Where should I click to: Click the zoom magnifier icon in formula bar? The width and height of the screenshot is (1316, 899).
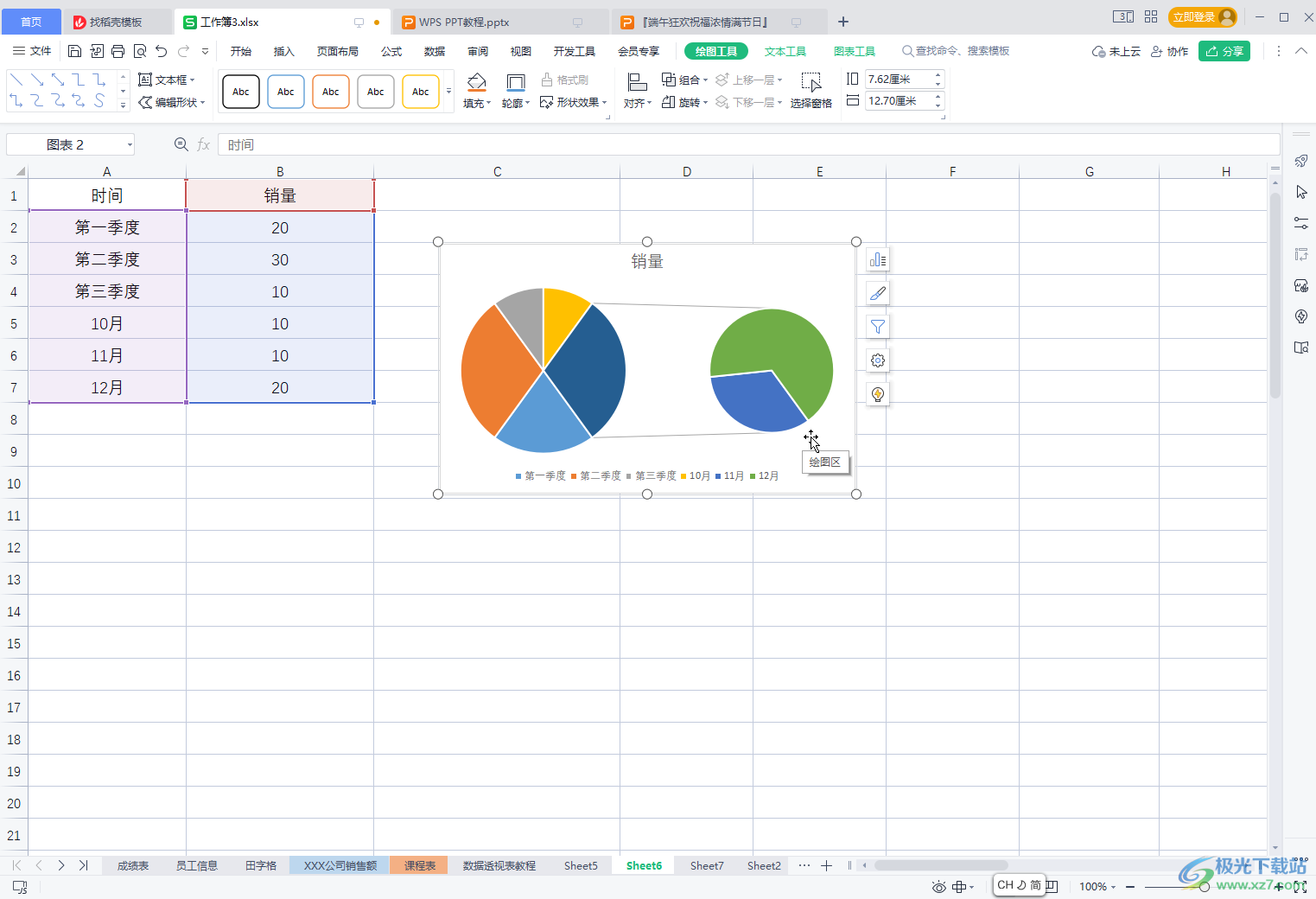point(181,144)
